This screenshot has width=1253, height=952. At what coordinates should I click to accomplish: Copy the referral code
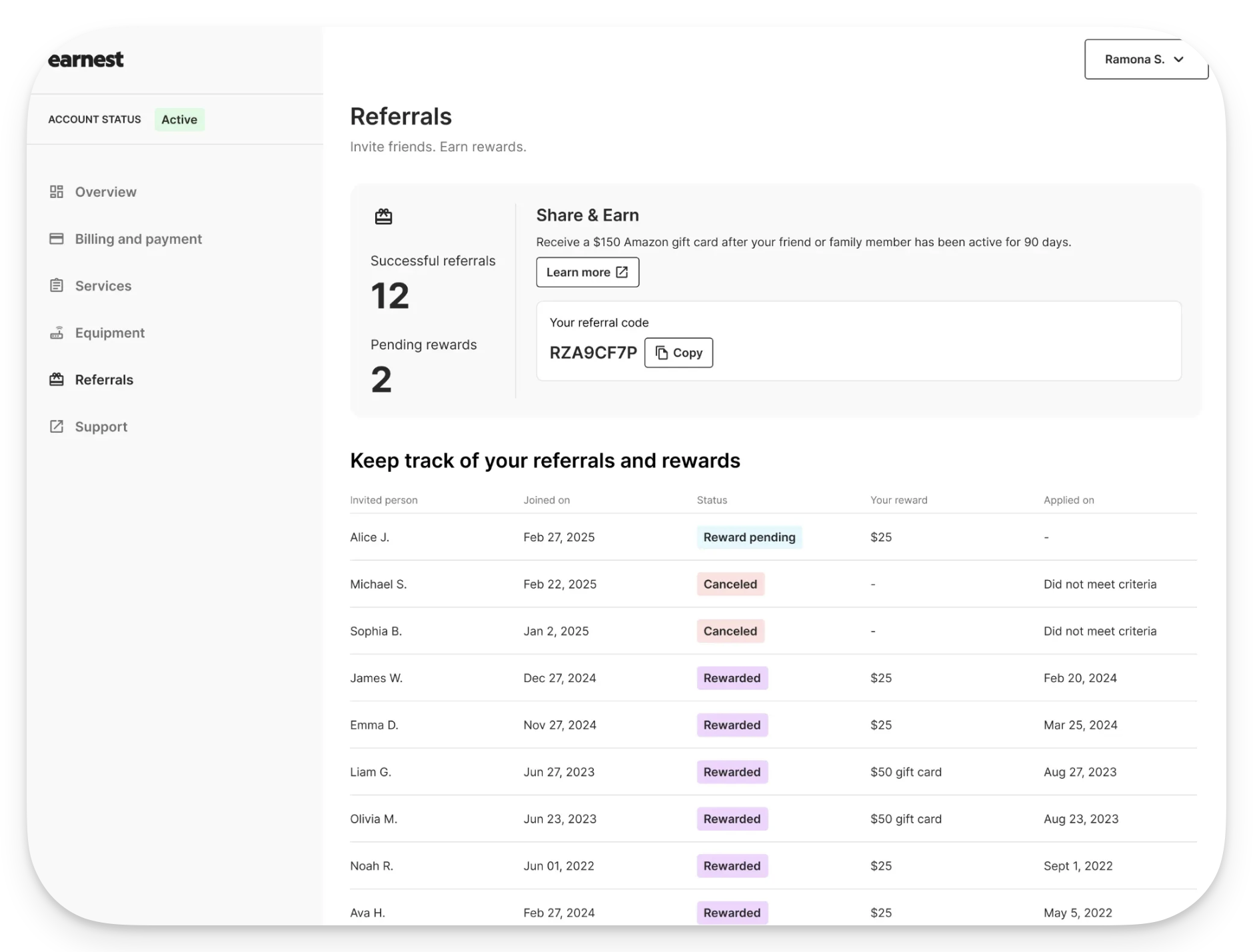pyautogui.click(x=678, y=353)
